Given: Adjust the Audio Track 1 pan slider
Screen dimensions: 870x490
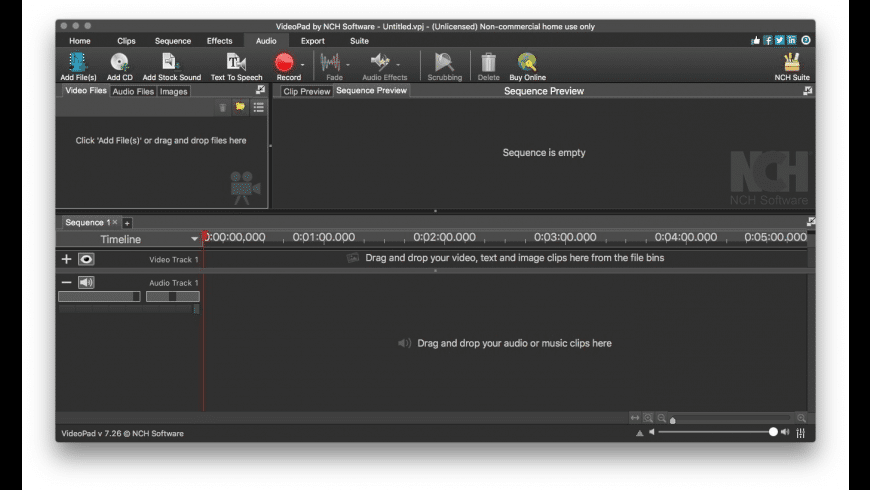Looking at the screenshot, I should pyautogui.click(x=173, y=297).
